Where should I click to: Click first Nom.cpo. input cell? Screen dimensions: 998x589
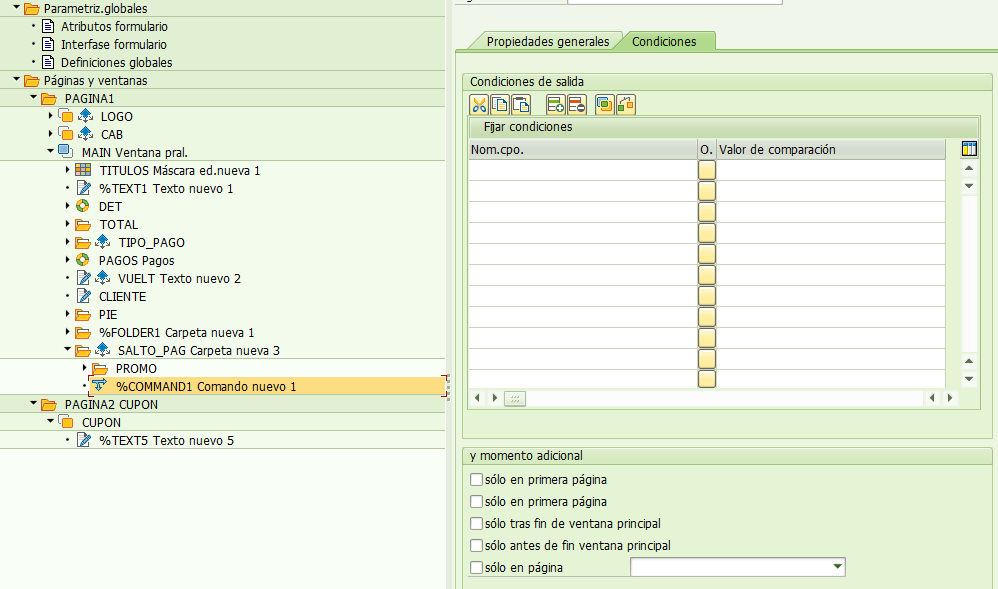click(x=583, y=170)
